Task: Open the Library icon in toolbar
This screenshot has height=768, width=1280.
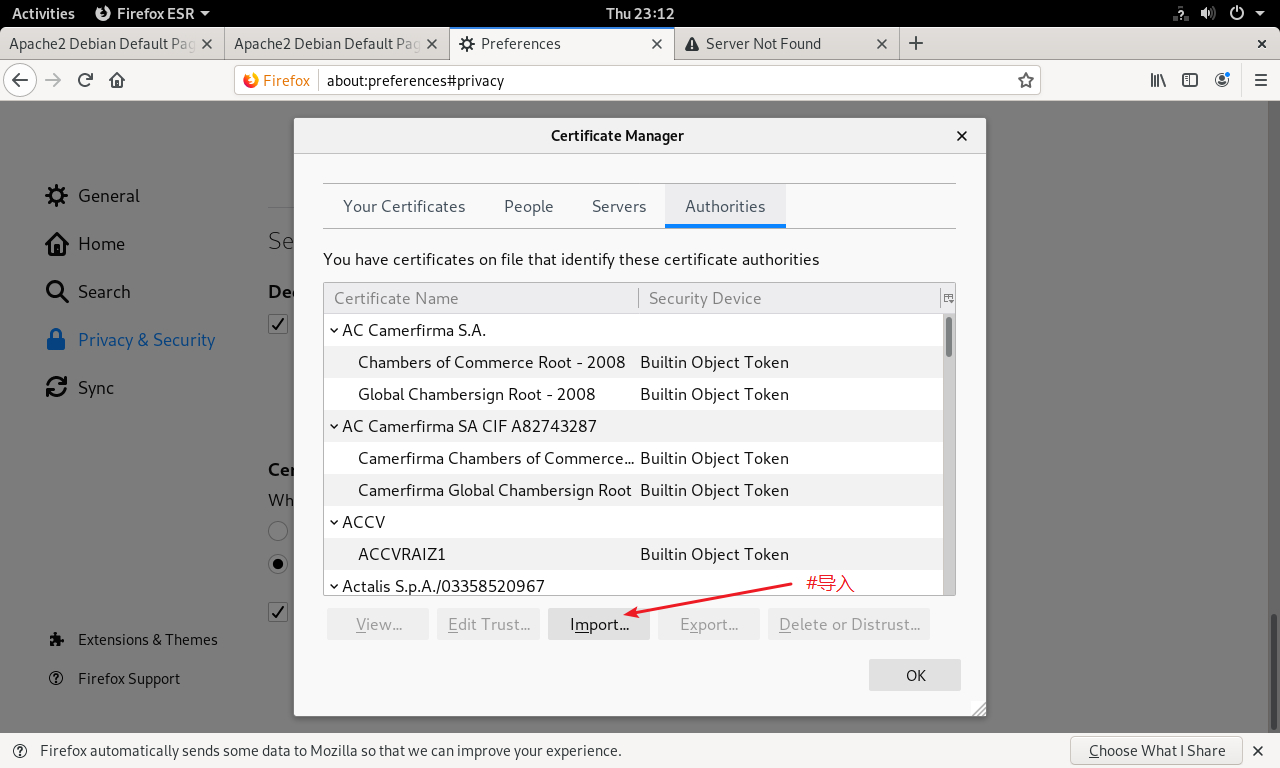Action: click(x=1158, y=80)
